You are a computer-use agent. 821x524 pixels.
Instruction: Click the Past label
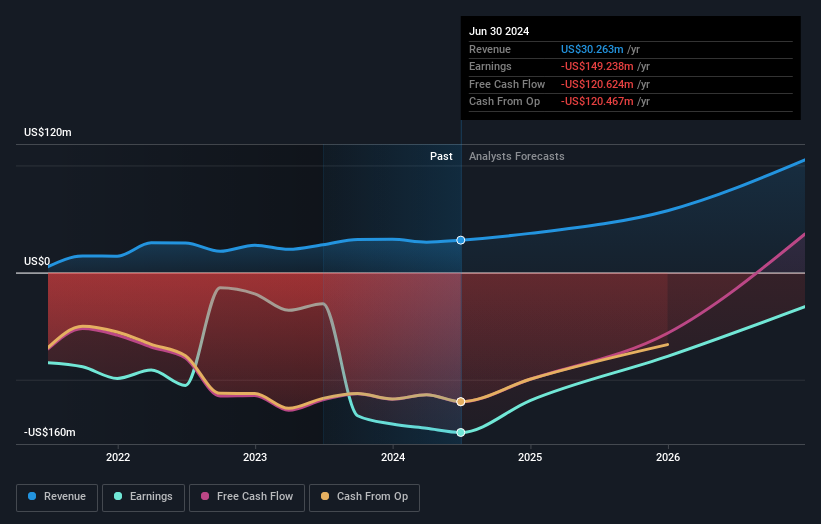(441, 157)
